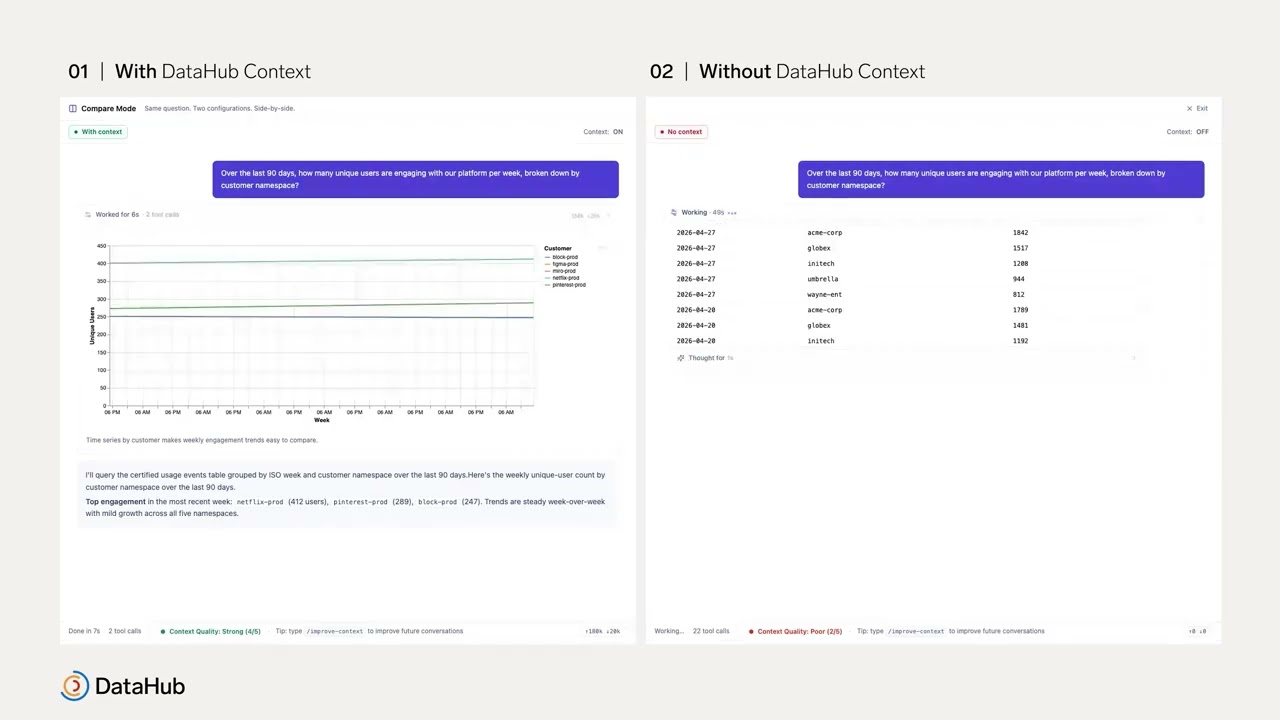
Task: Click value 1192 in the table
Action: point(1020,341)
